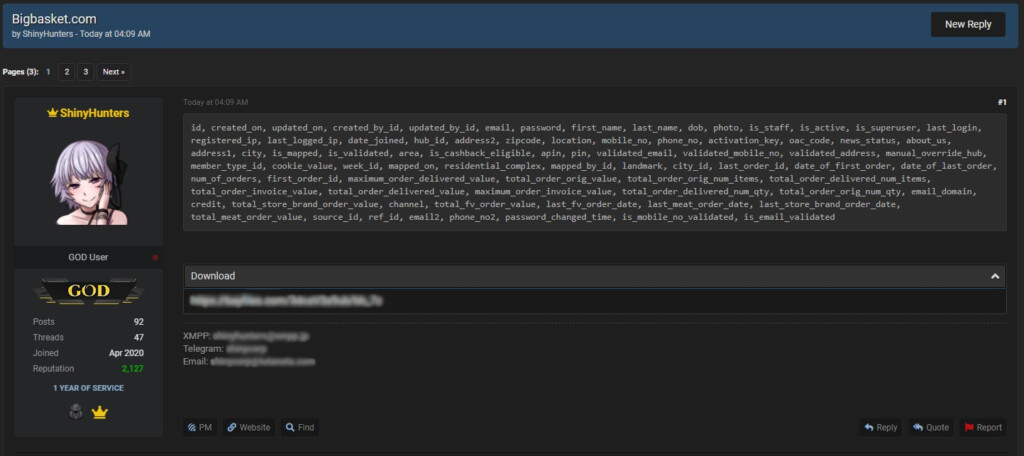This screenshot has width=1024, height=456.
Task: Quote post #1
Action: pos(931,427)
